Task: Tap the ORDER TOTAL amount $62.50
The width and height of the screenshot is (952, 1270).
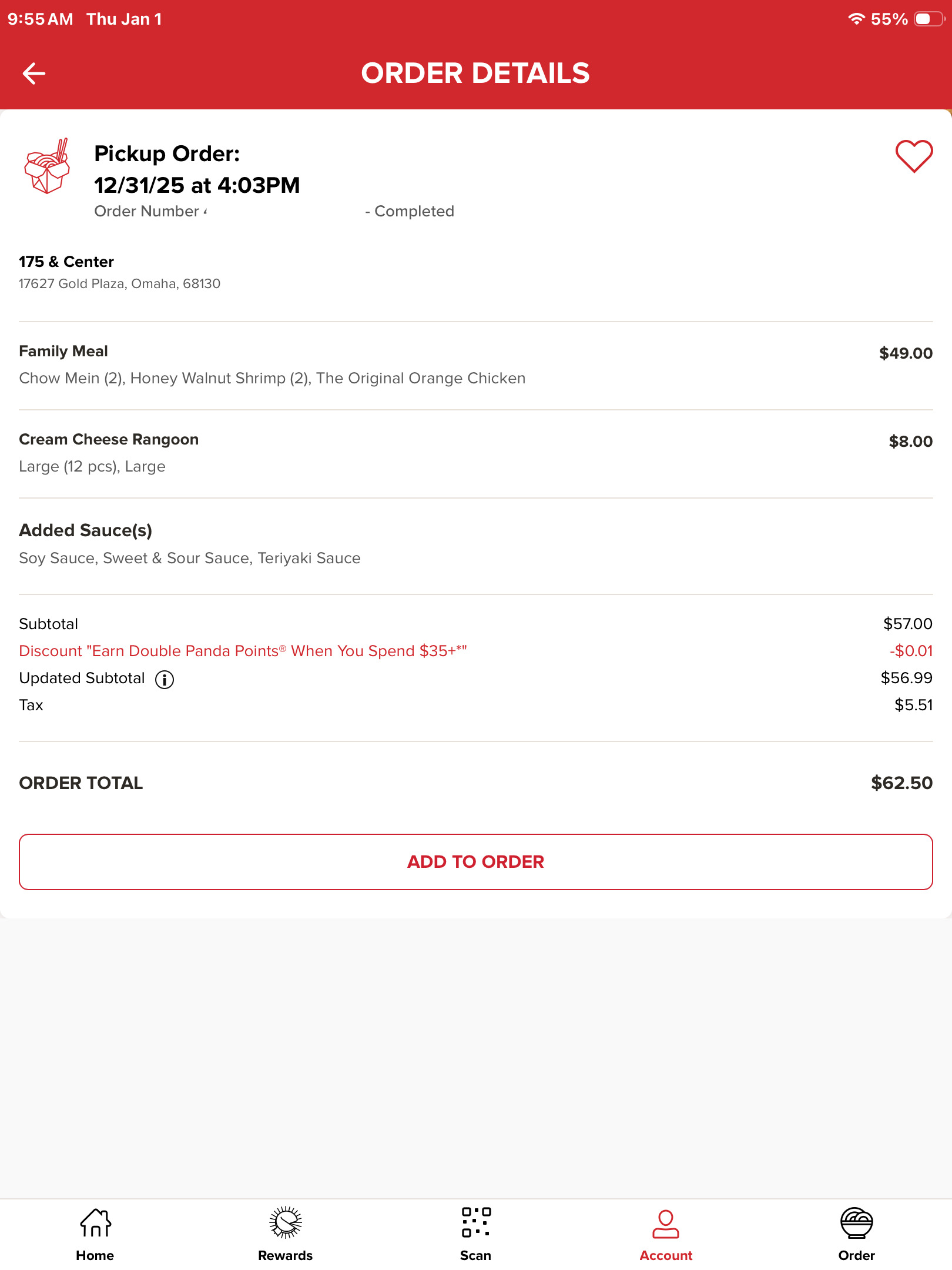Action: click(901, 783)
